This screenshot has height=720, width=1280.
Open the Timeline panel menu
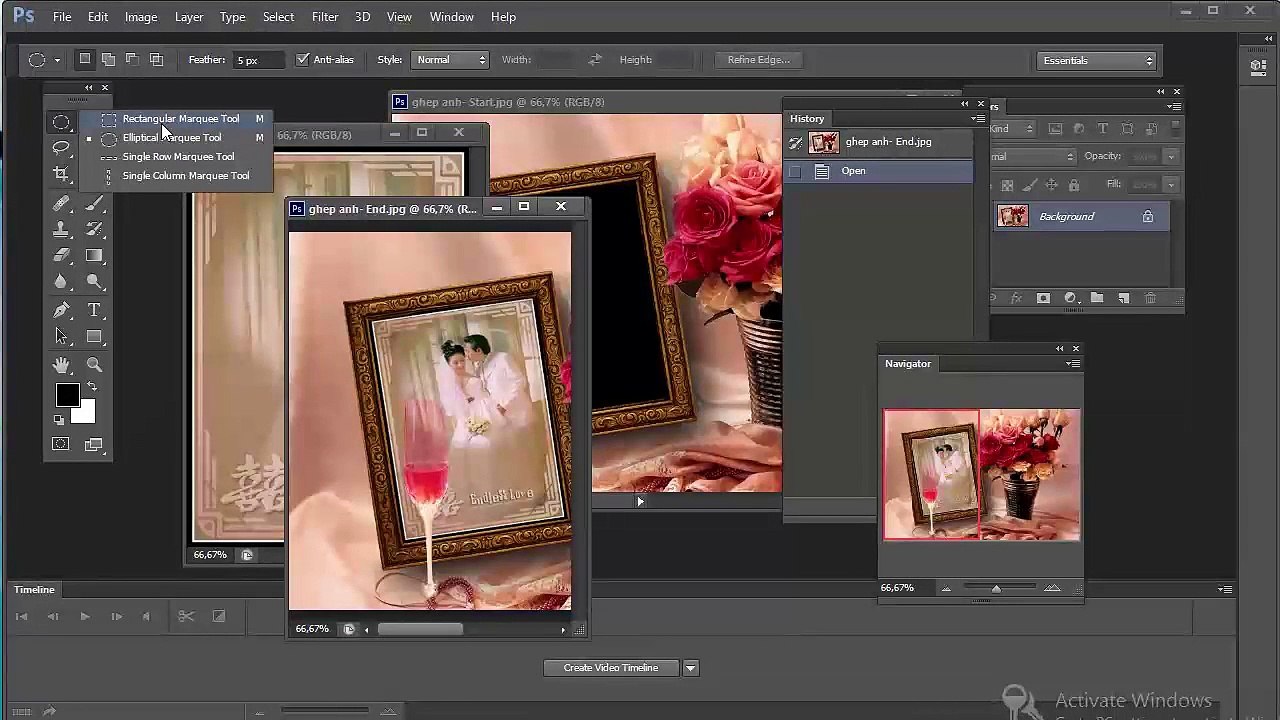tap(1225, 590)
